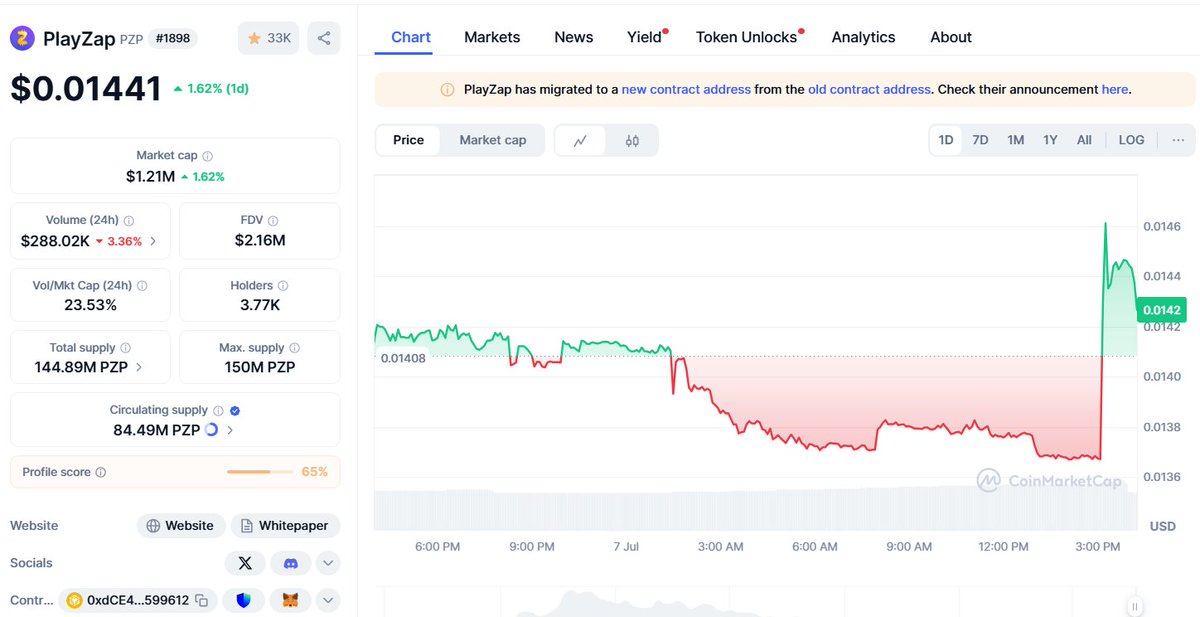Click the BNB chain contract icon

coord(74,601)
